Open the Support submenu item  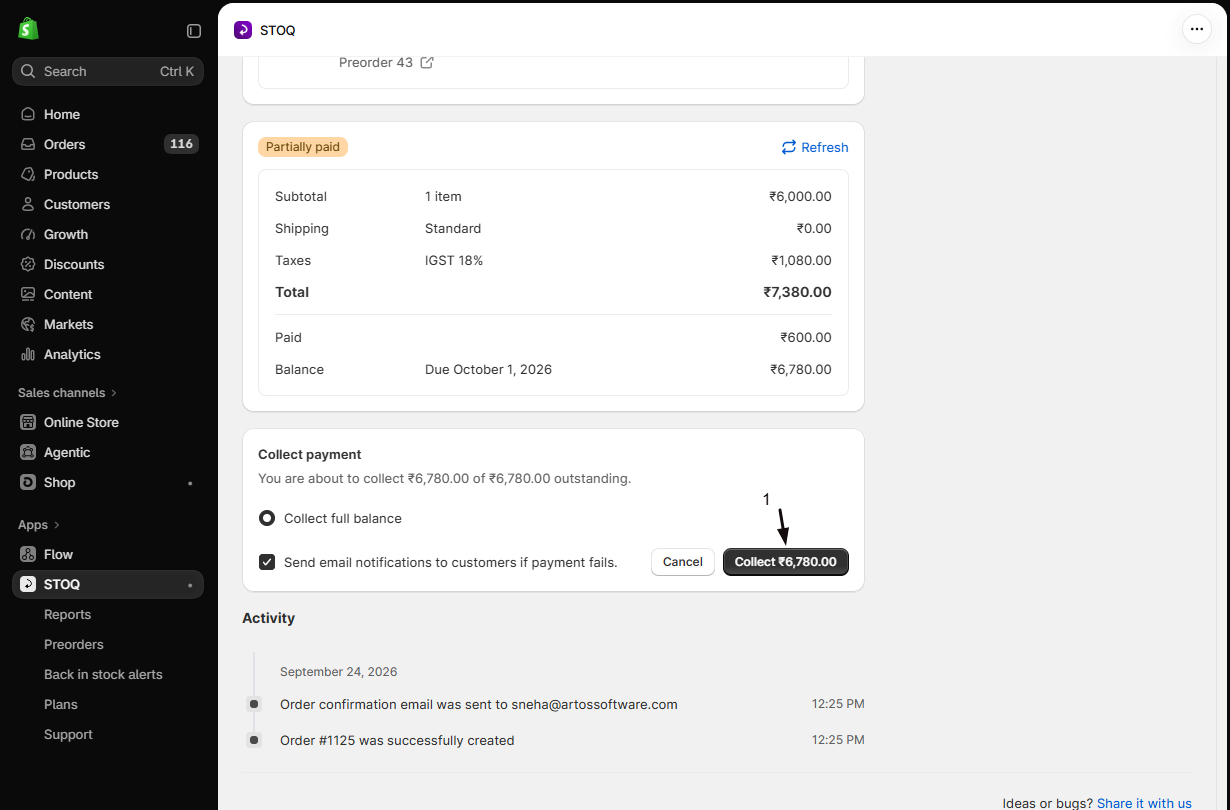click(x=68, y=734)
